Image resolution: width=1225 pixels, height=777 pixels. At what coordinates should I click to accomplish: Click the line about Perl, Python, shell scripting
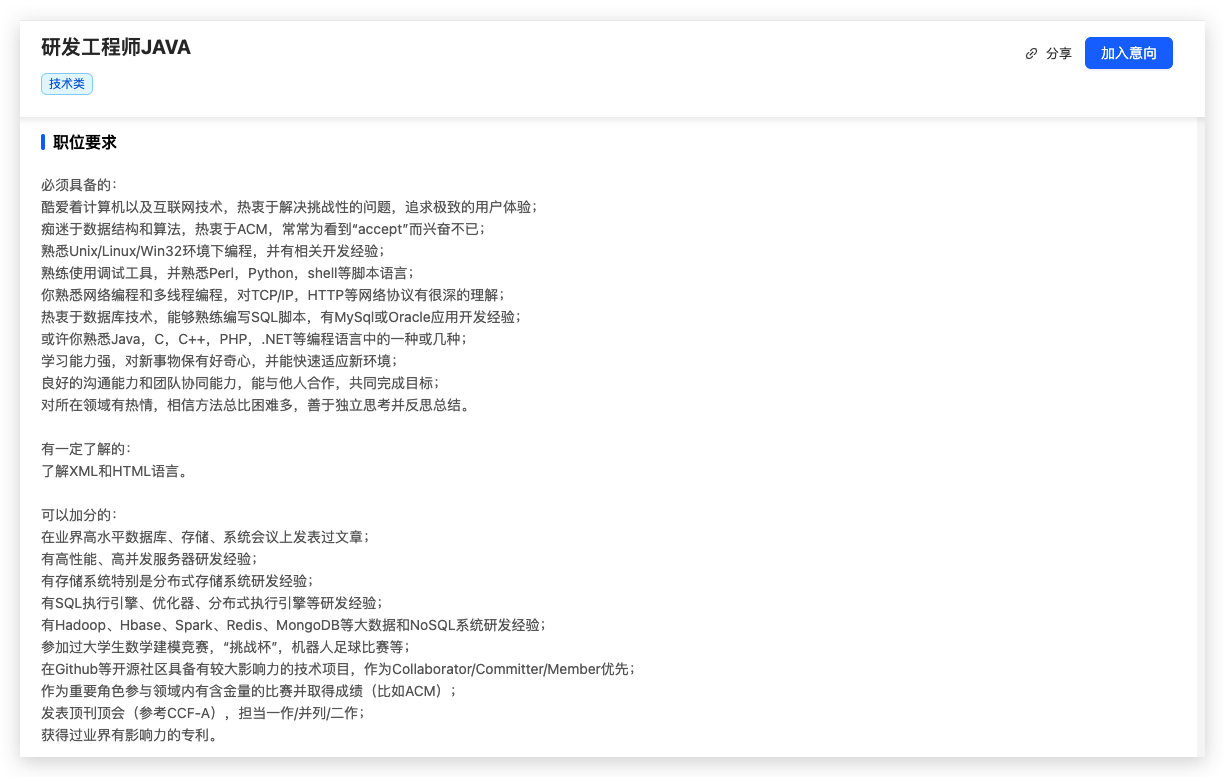click(x=227, y=273)
